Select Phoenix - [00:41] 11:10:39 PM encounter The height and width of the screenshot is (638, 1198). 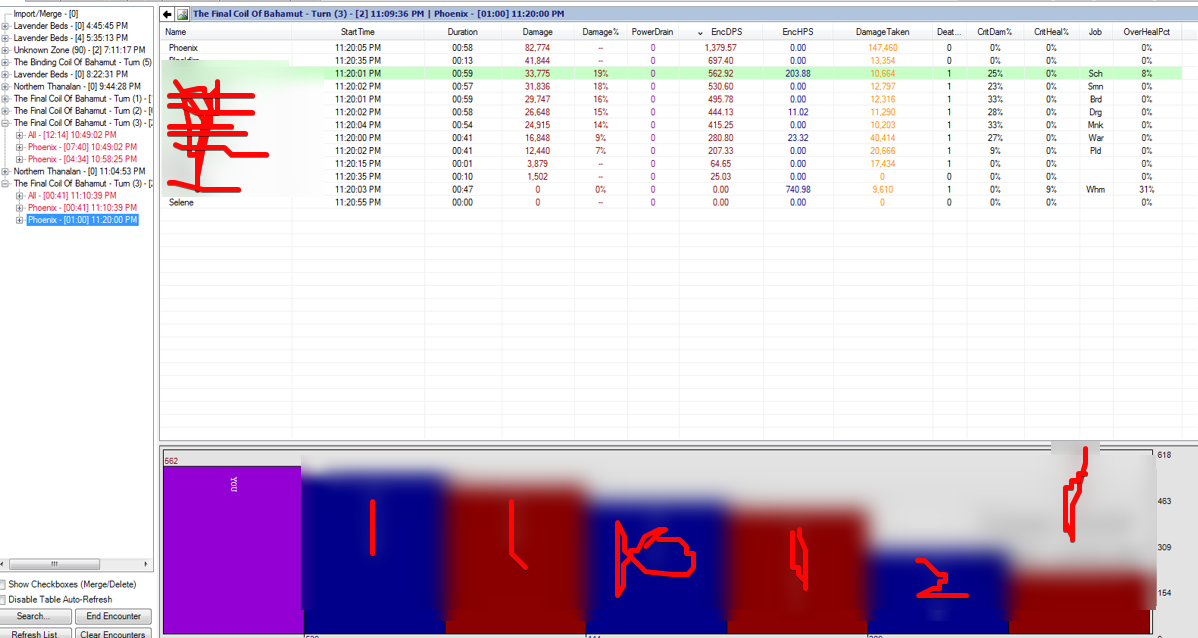83,208
